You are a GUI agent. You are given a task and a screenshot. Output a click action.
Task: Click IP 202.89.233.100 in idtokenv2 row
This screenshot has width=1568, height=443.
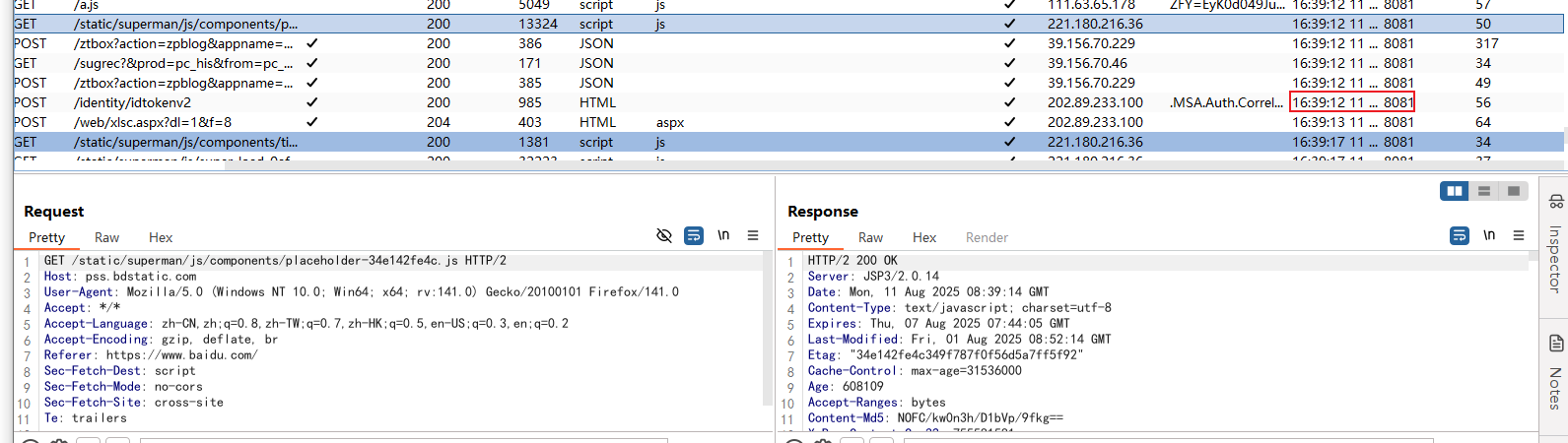click(x=1095, y=102)
